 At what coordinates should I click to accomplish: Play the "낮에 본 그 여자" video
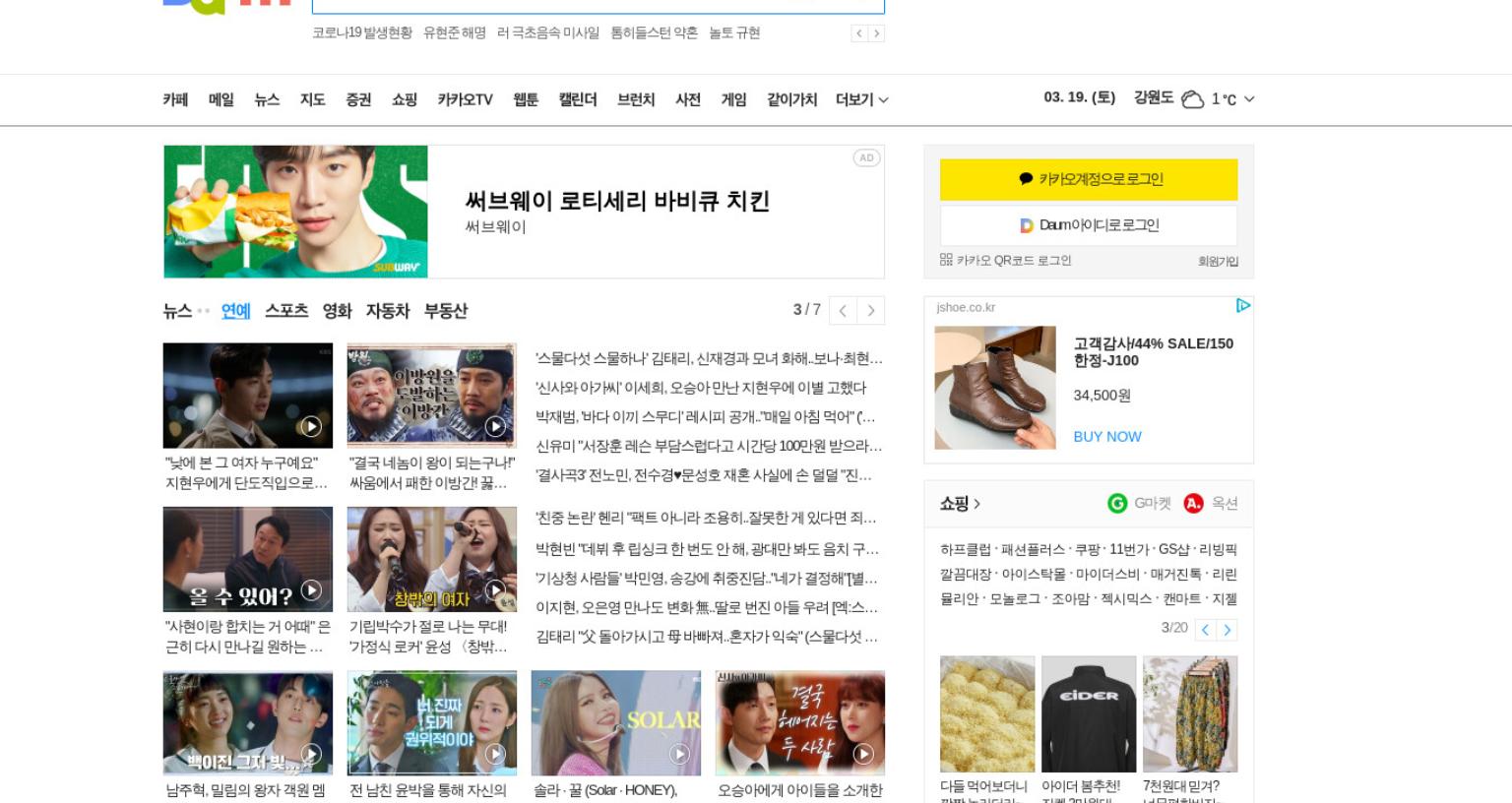[x=311, y=426]
